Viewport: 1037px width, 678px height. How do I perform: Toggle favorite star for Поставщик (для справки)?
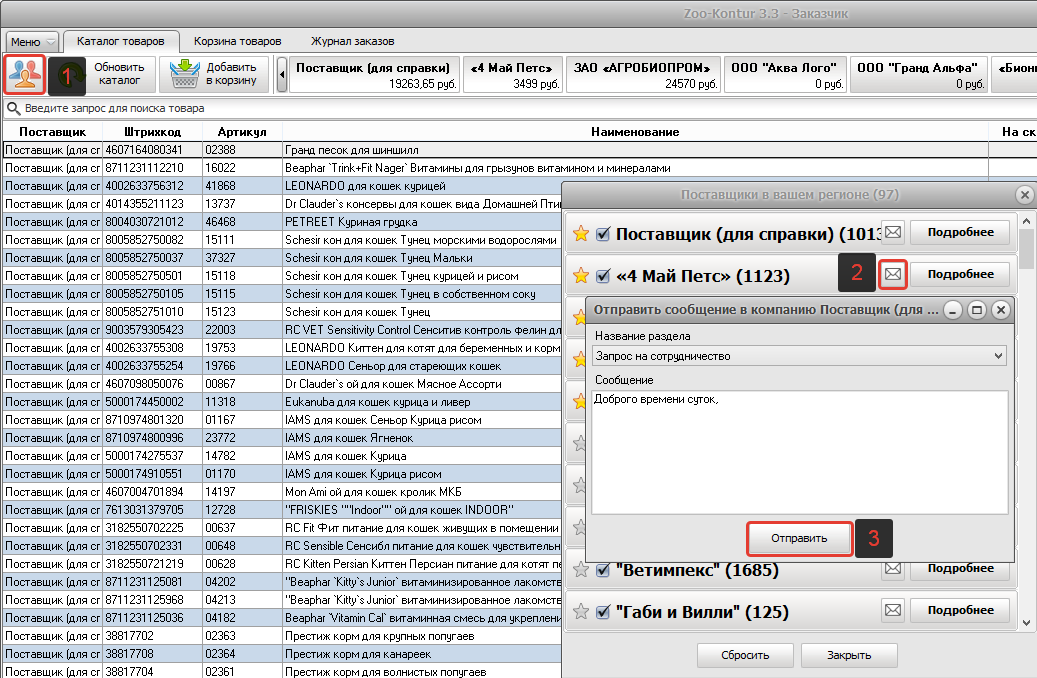click(581, 233)
